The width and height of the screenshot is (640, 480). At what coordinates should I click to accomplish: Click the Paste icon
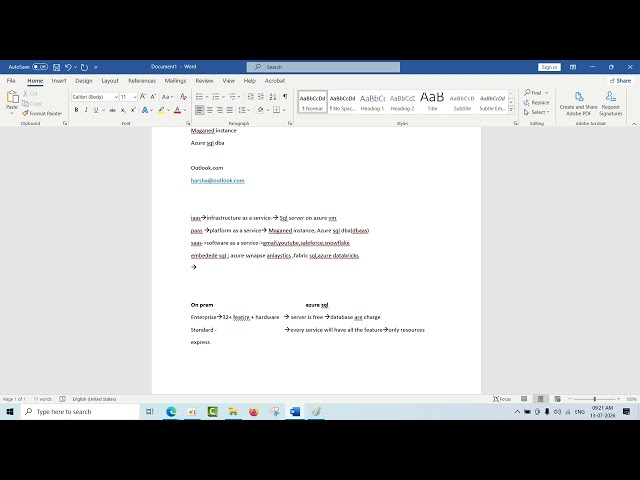click(12, 97)
